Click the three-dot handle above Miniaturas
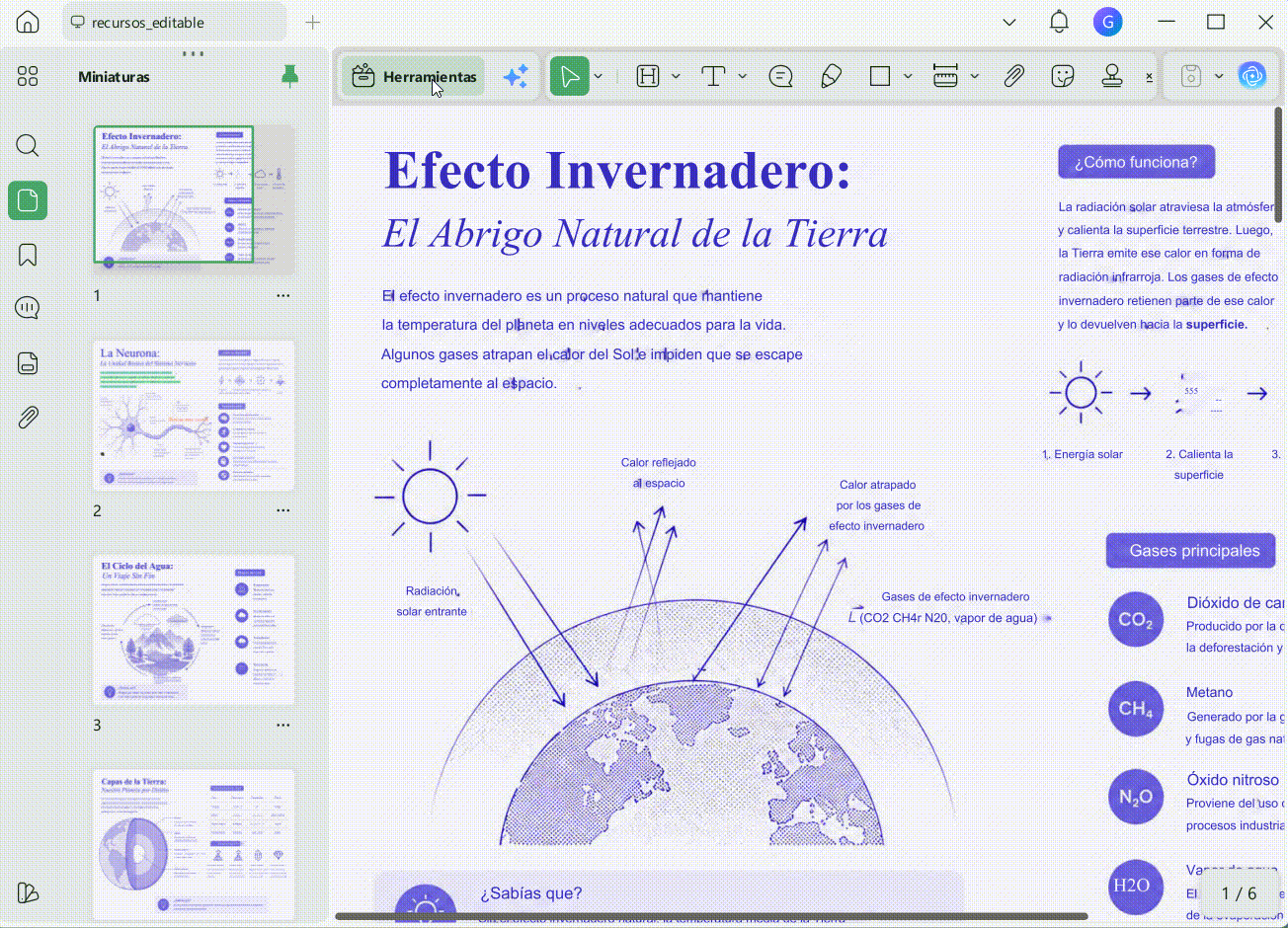This screenshot has width=1288, height=928. click(x=194, y=53)
